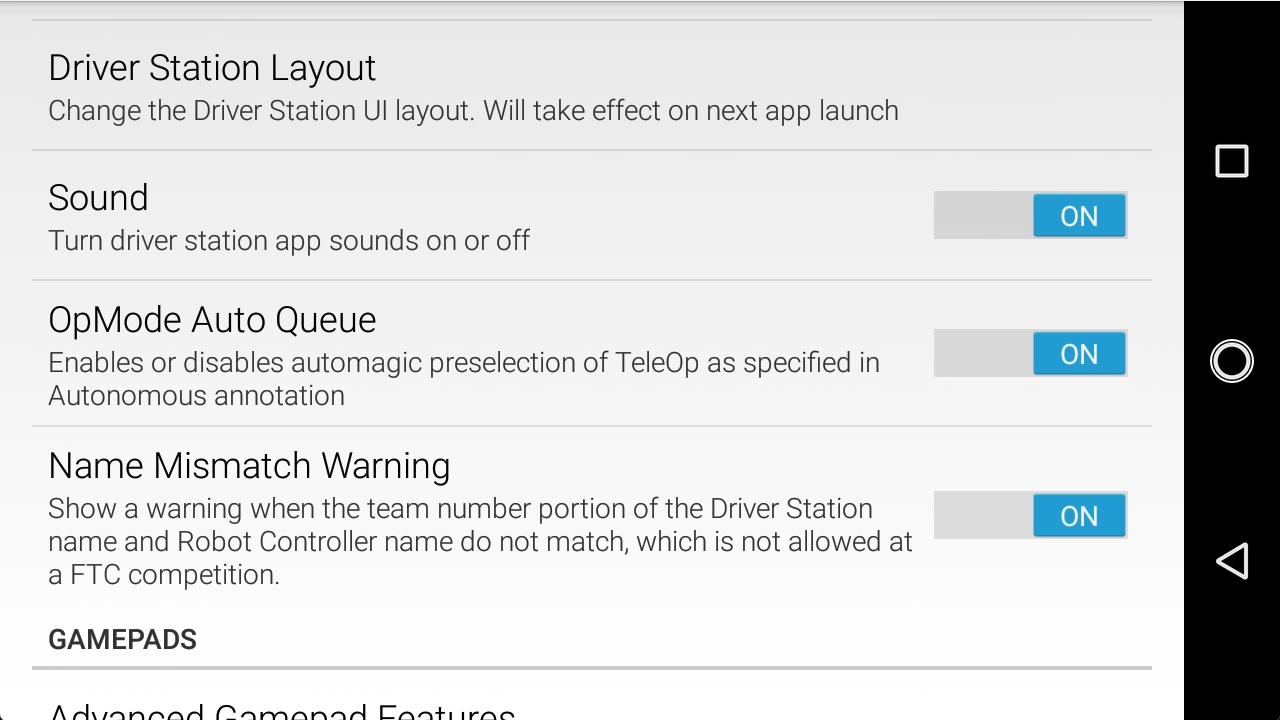Select the Sound setting title
The height and width of the screenshot is (720, 1280).
[x=98, y=198]
